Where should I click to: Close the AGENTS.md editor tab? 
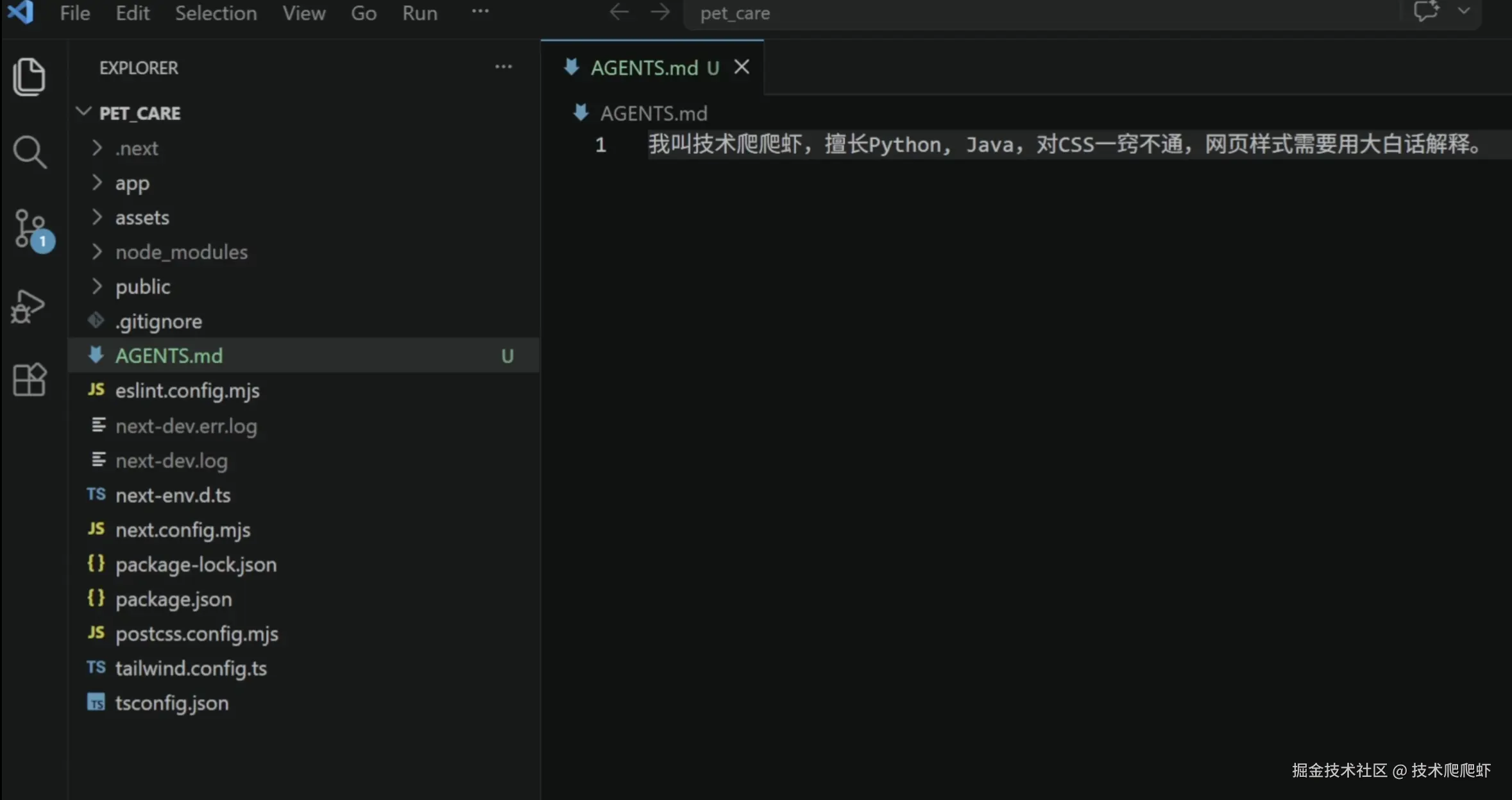click(x=742, y=67)
